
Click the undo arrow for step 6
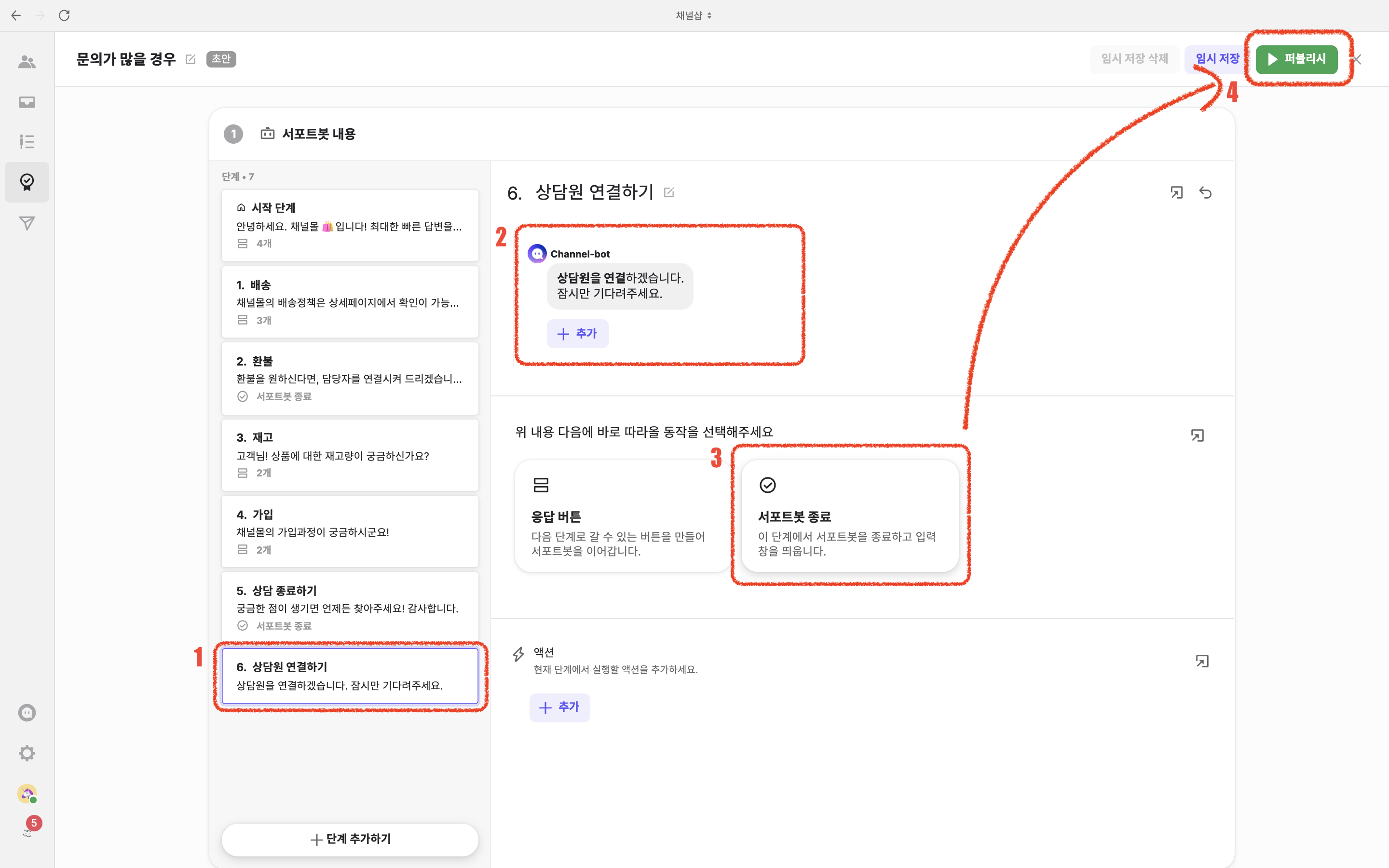pos(1205,193)
